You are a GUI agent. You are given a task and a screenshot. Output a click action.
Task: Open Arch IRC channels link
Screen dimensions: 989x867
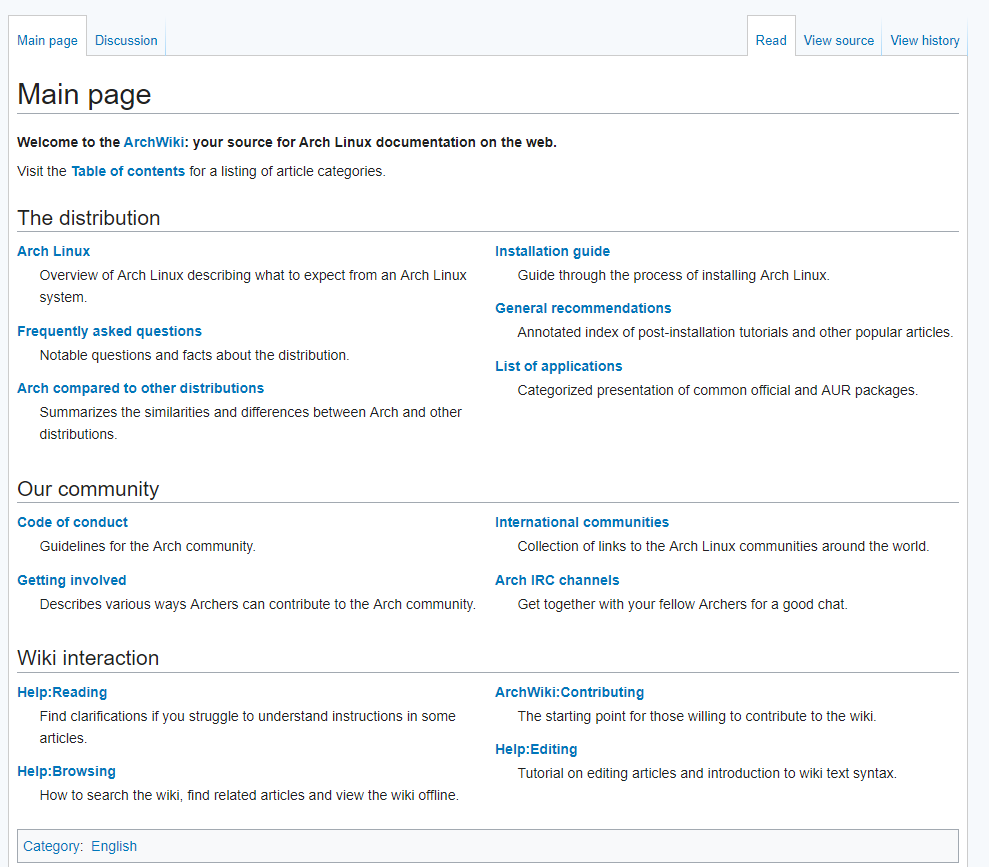click(557, 580)
